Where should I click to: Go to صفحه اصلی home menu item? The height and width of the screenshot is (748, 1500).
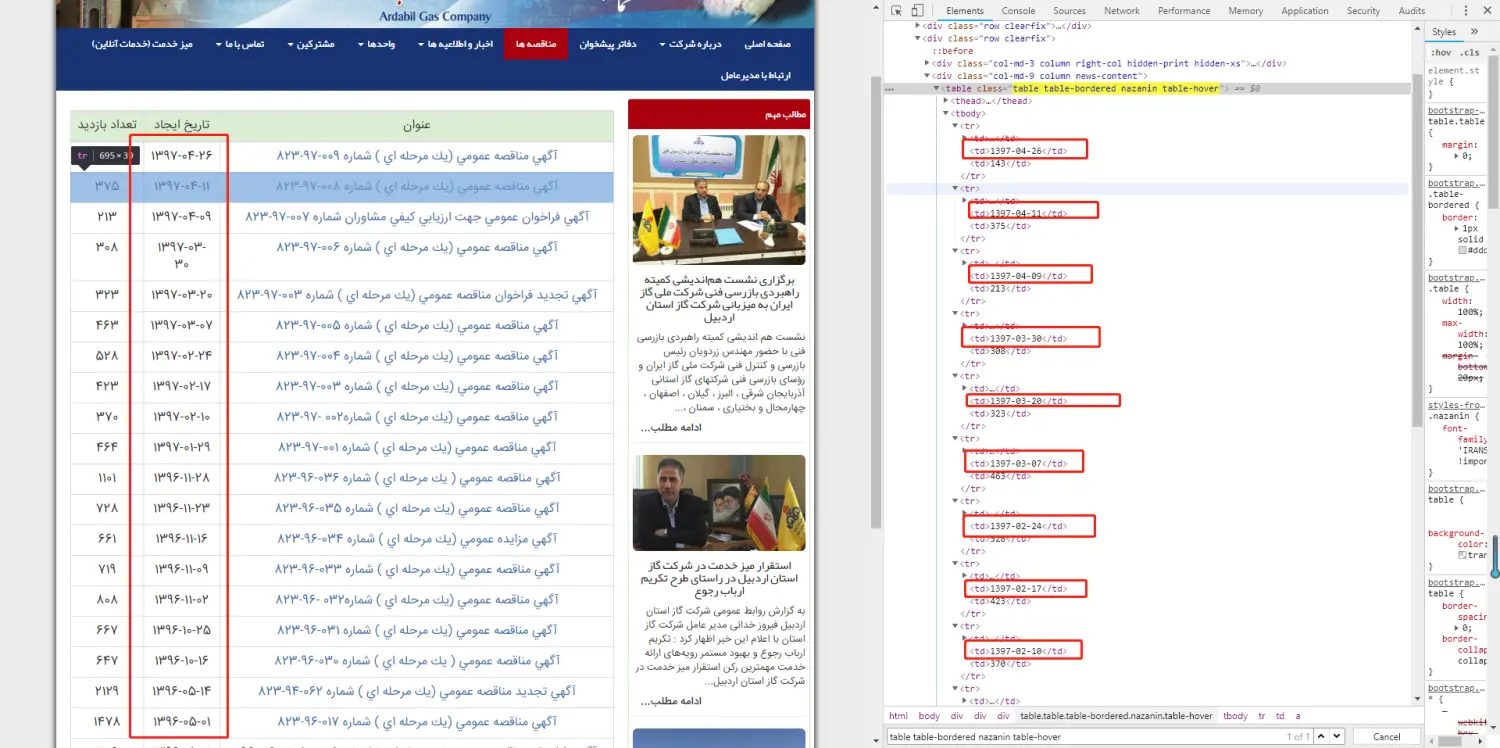(x=768, y=44)
